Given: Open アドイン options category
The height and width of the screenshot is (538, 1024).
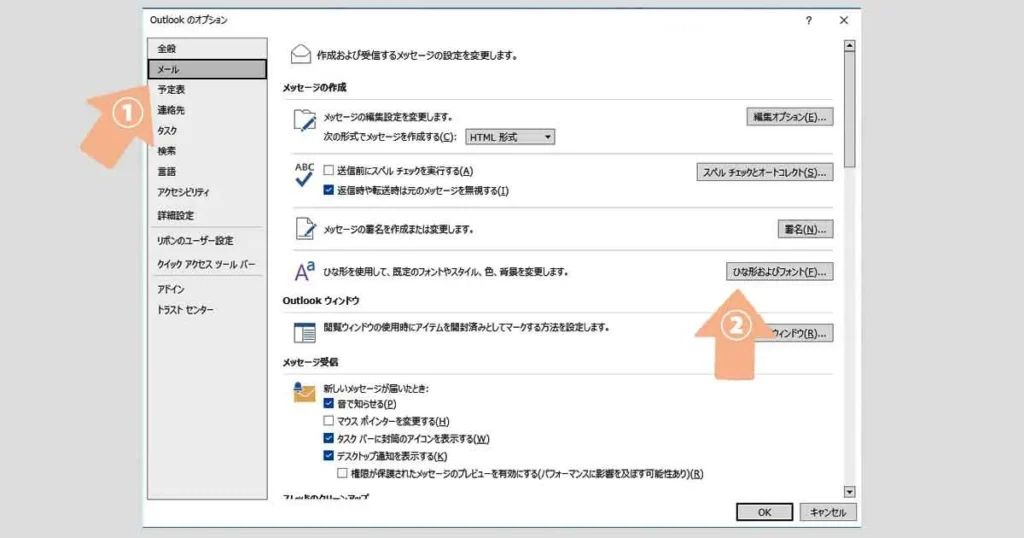Looking at the screenshot, I should click(207, 289).
